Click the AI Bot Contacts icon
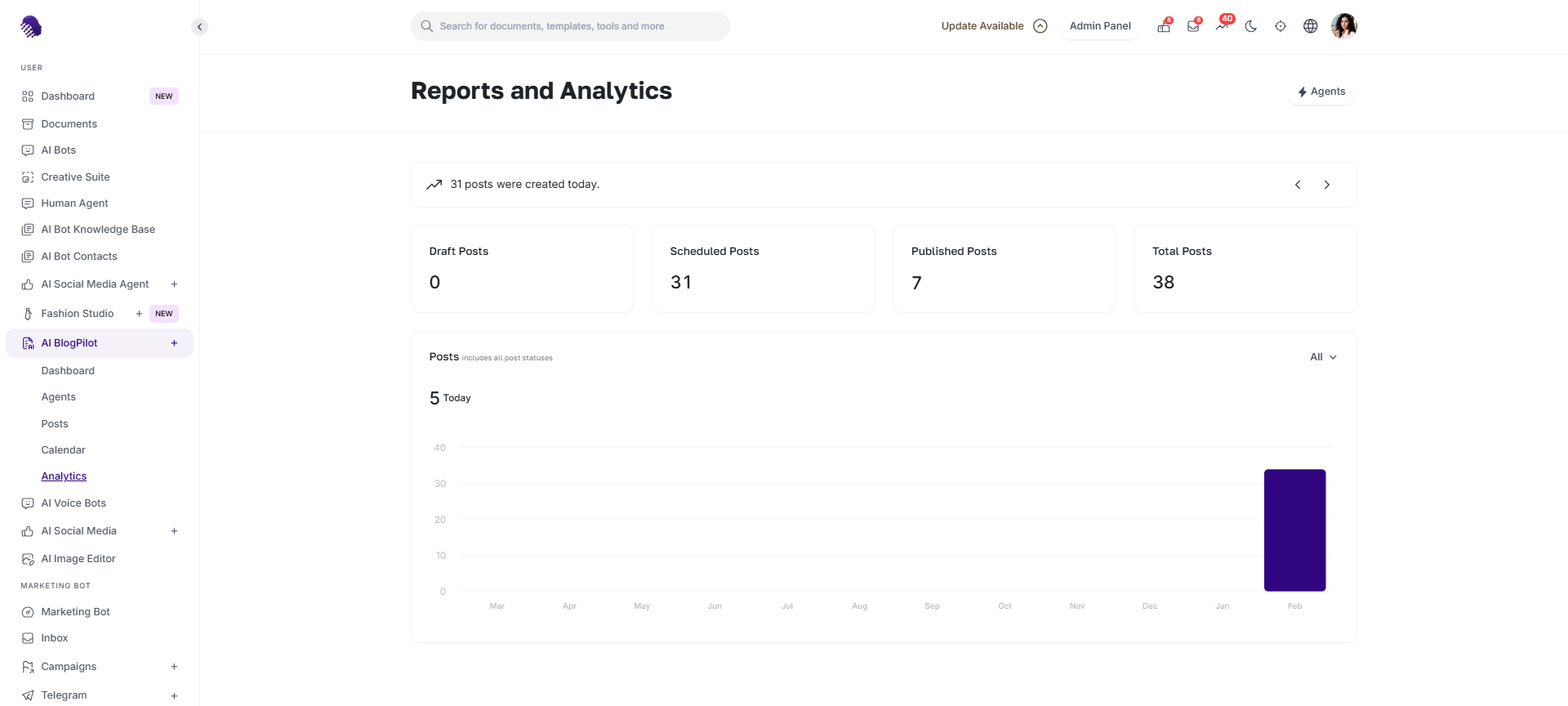The height and width of the screenshot is (706, 1568). coord(28,257)
